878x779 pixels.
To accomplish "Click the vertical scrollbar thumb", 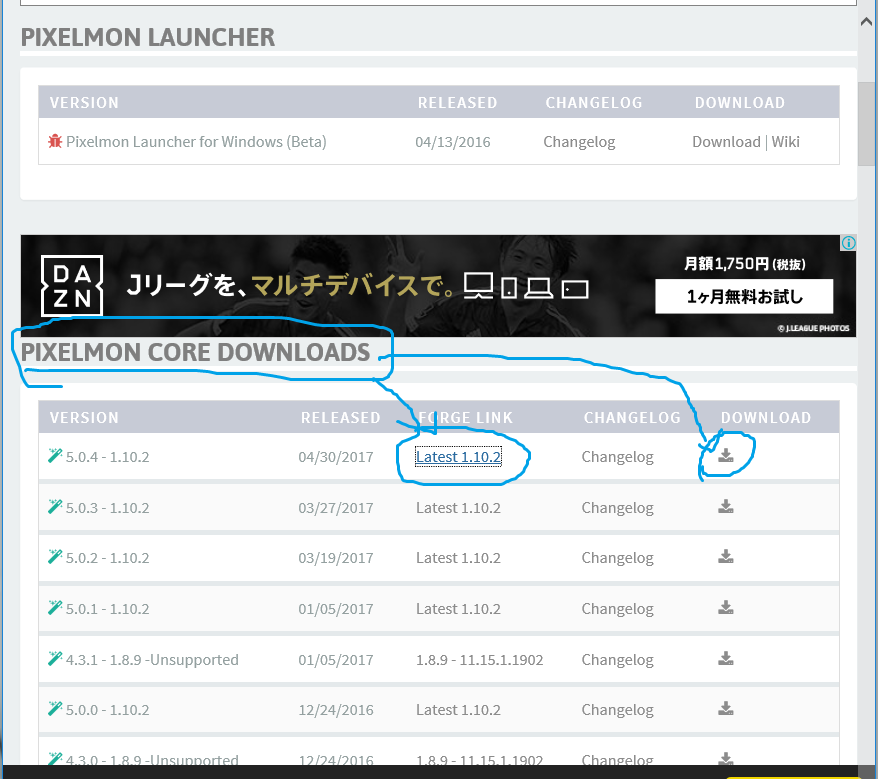I will 867,124.
